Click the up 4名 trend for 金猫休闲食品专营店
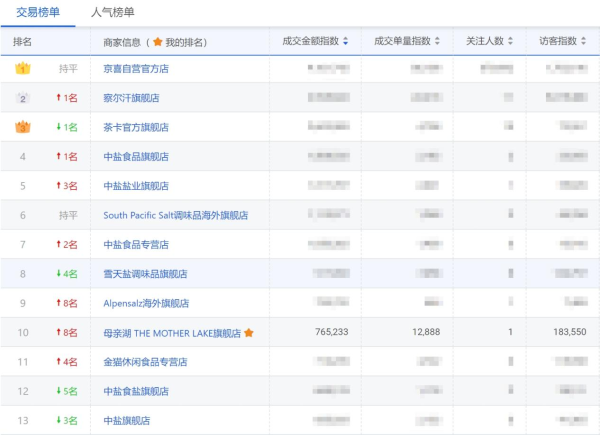The image size is (600, 435). coord(67,362)
